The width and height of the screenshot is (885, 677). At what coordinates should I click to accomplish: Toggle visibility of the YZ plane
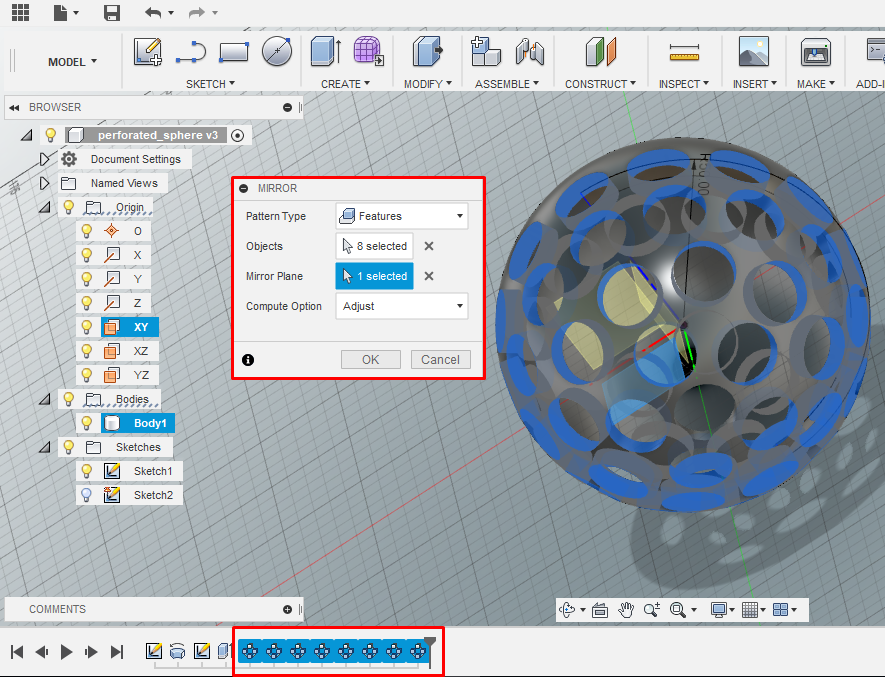tap(86, 375)
